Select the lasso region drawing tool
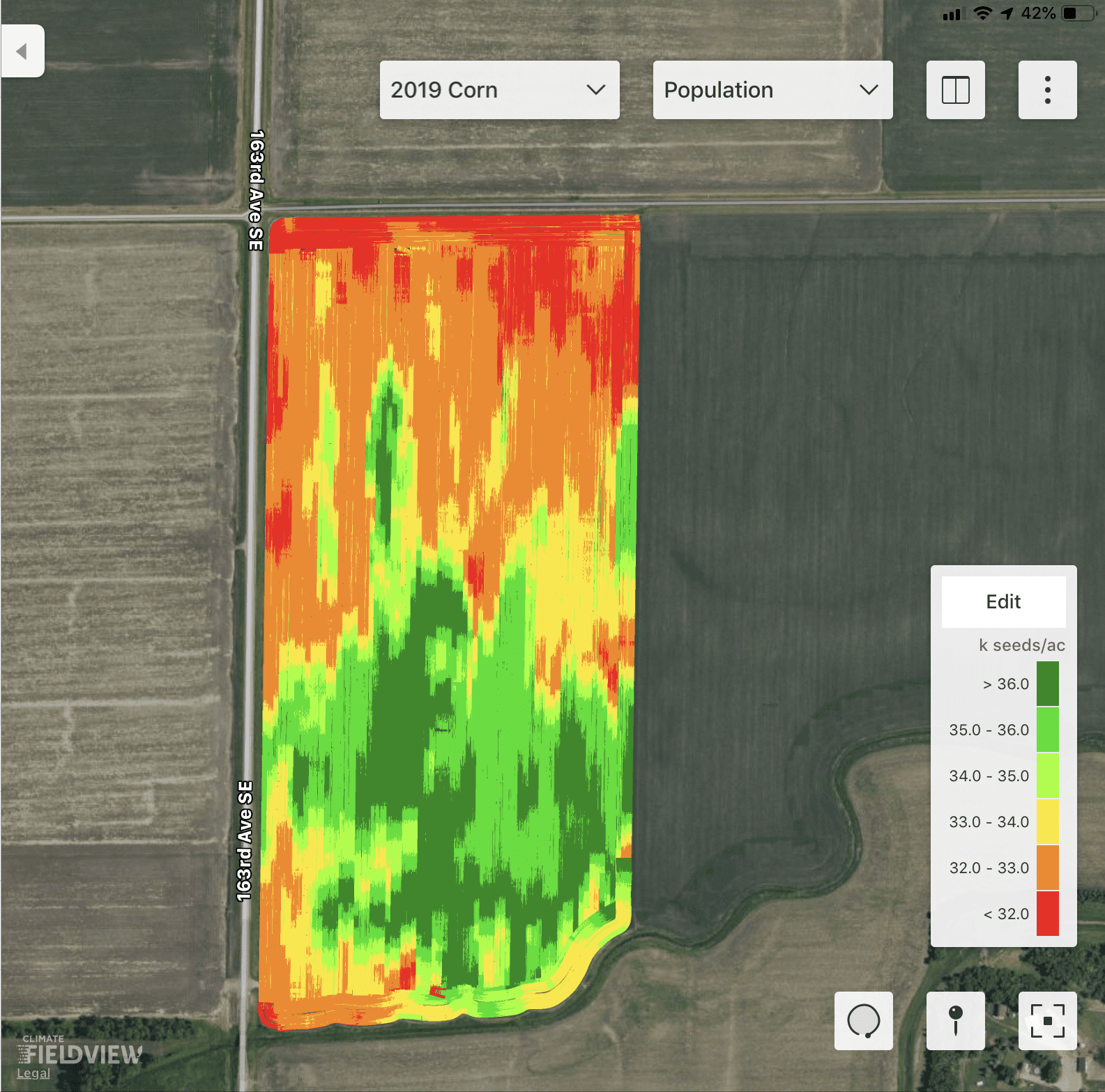Viewport: 1105px width, 1092px height. [x=863, y=1020]
